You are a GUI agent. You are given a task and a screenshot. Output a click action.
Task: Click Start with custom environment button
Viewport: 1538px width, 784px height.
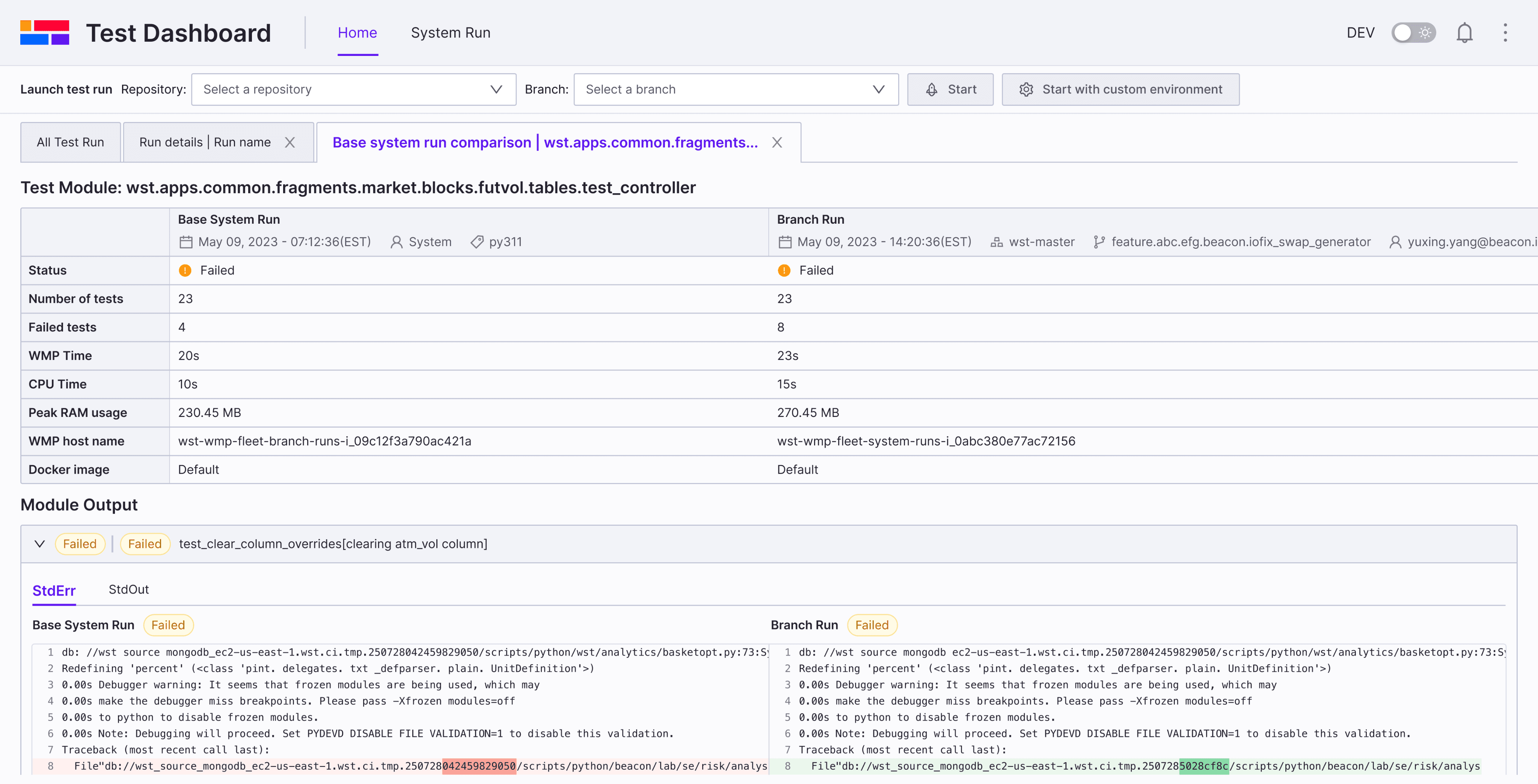(1120, 89)
